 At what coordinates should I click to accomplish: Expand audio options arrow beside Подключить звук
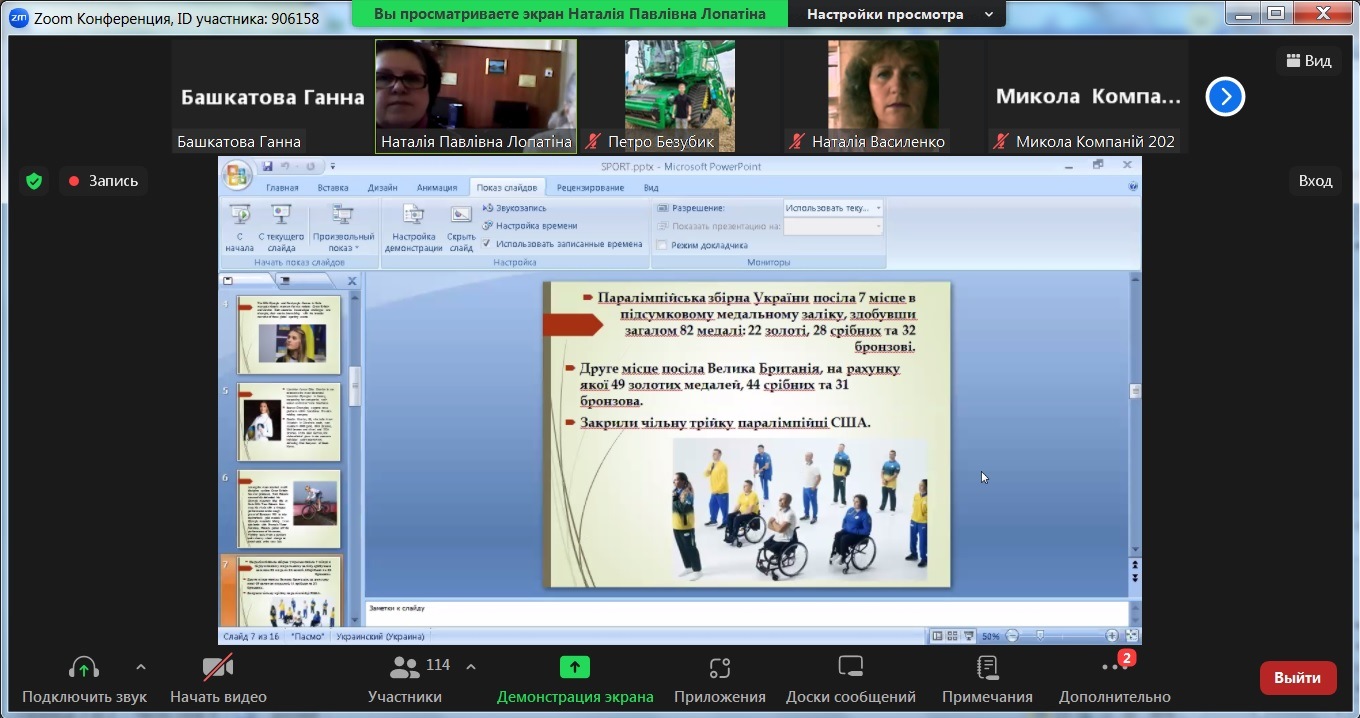click(x=141, y=667)
